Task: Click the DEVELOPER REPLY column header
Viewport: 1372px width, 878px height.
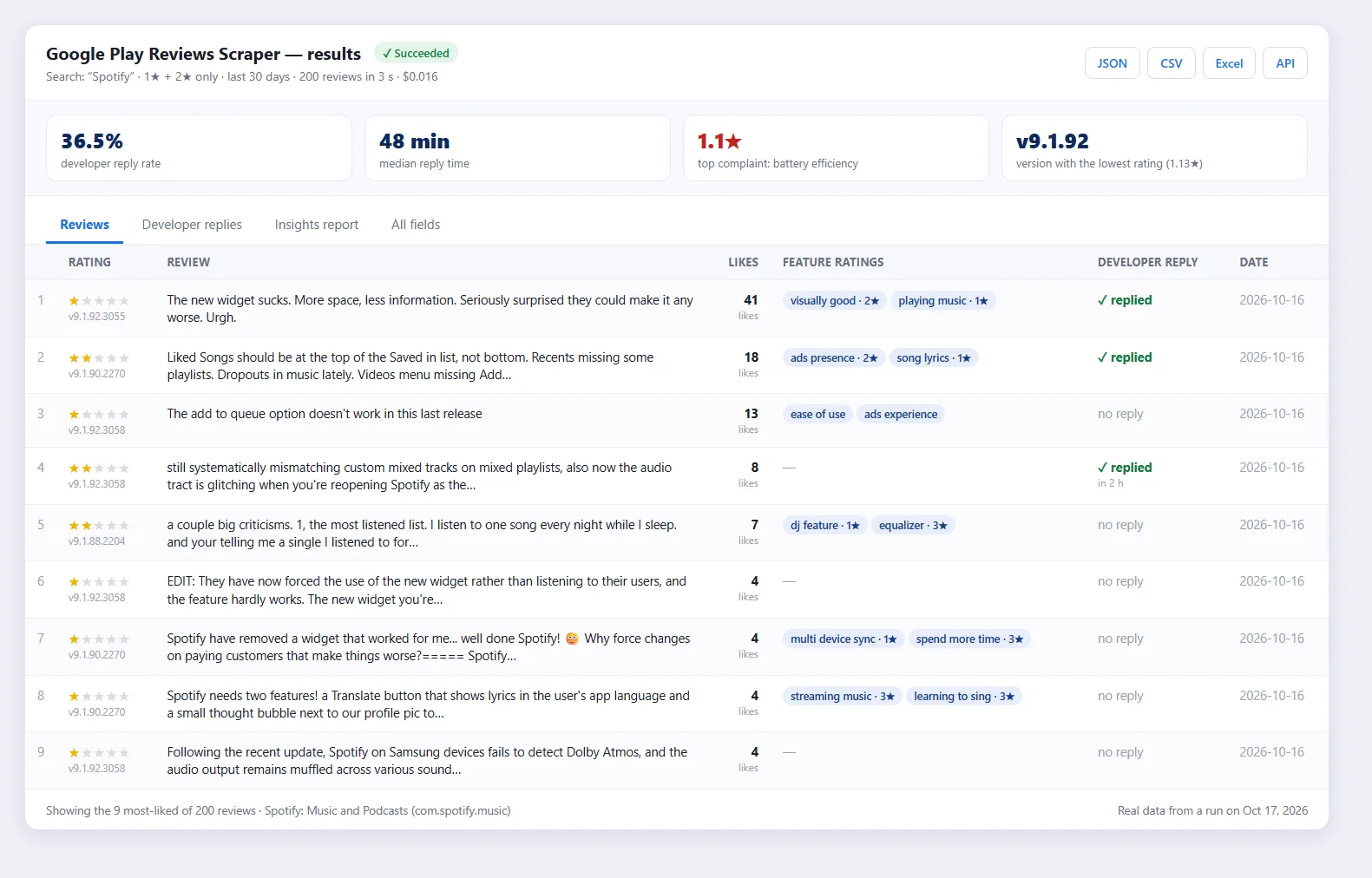Action: pos(1147,262)
